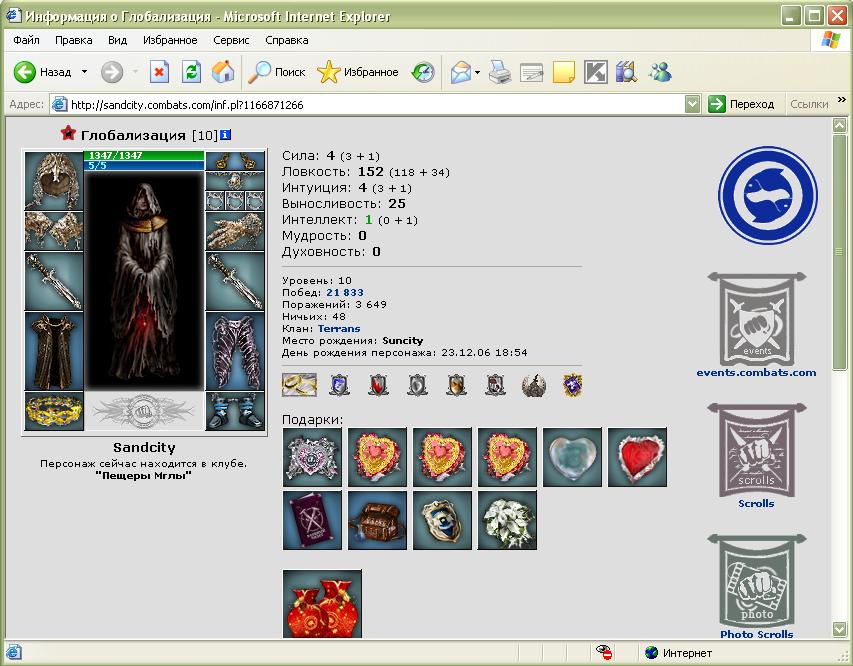Click the events.combats.com link
This screenshot has width=853, height=666.
pos(756,373)
